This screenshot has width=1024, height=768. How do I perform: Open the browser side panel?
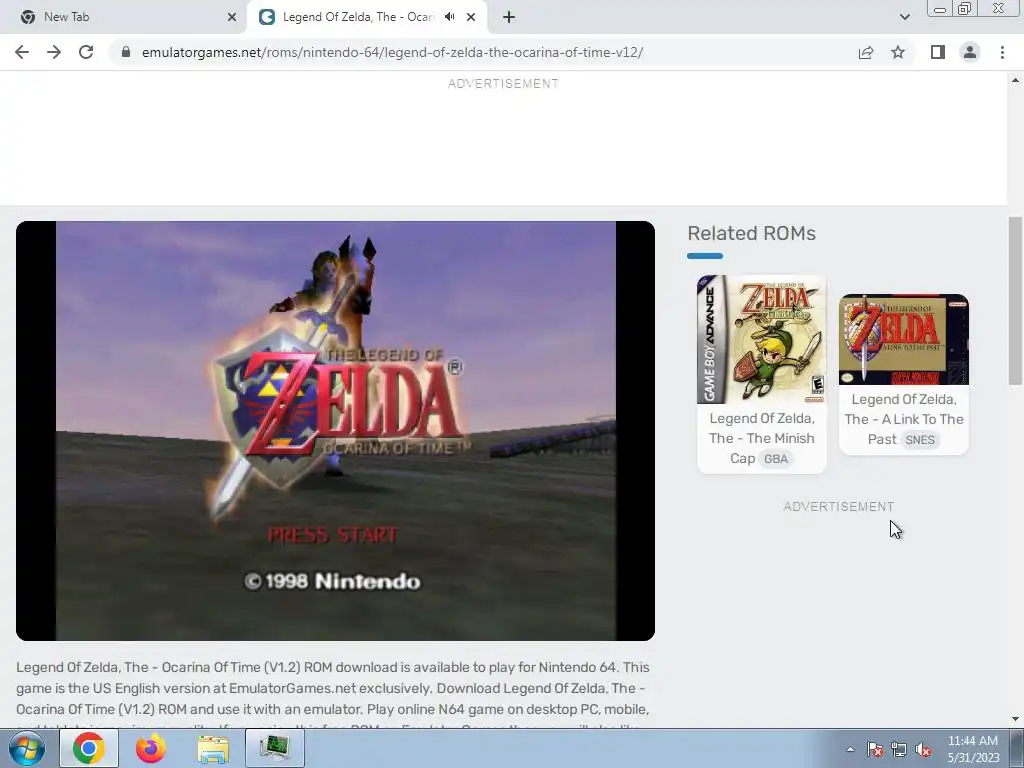[x=938, y=52]
